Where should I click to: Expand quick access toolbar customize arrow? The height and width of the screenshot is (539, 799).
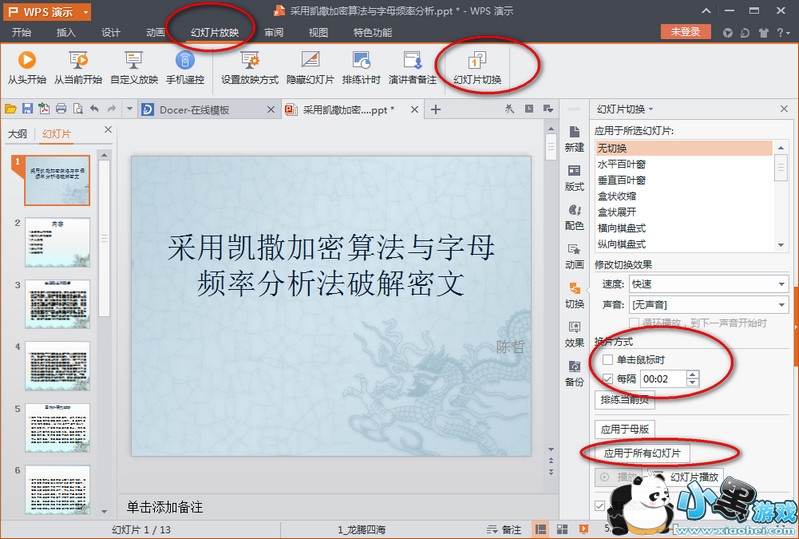coord(129,109)
